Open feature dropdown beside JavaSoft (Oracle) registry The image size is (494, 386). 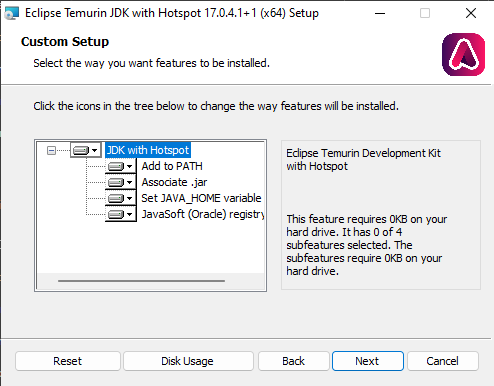tap(121, 214)
